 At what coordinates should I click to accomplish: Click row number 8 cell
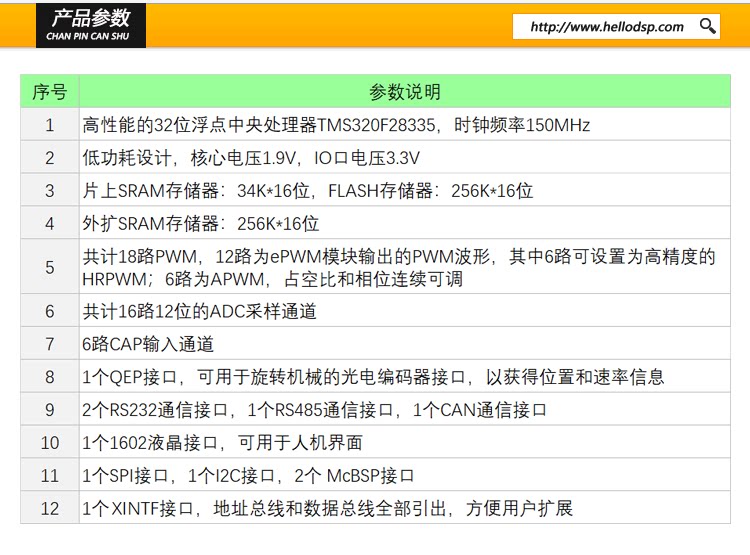pos(50,377)
